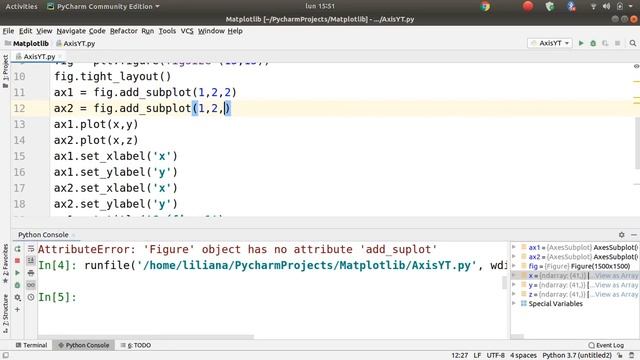
Task: Open the Edit menu
Action: point(25,31)
